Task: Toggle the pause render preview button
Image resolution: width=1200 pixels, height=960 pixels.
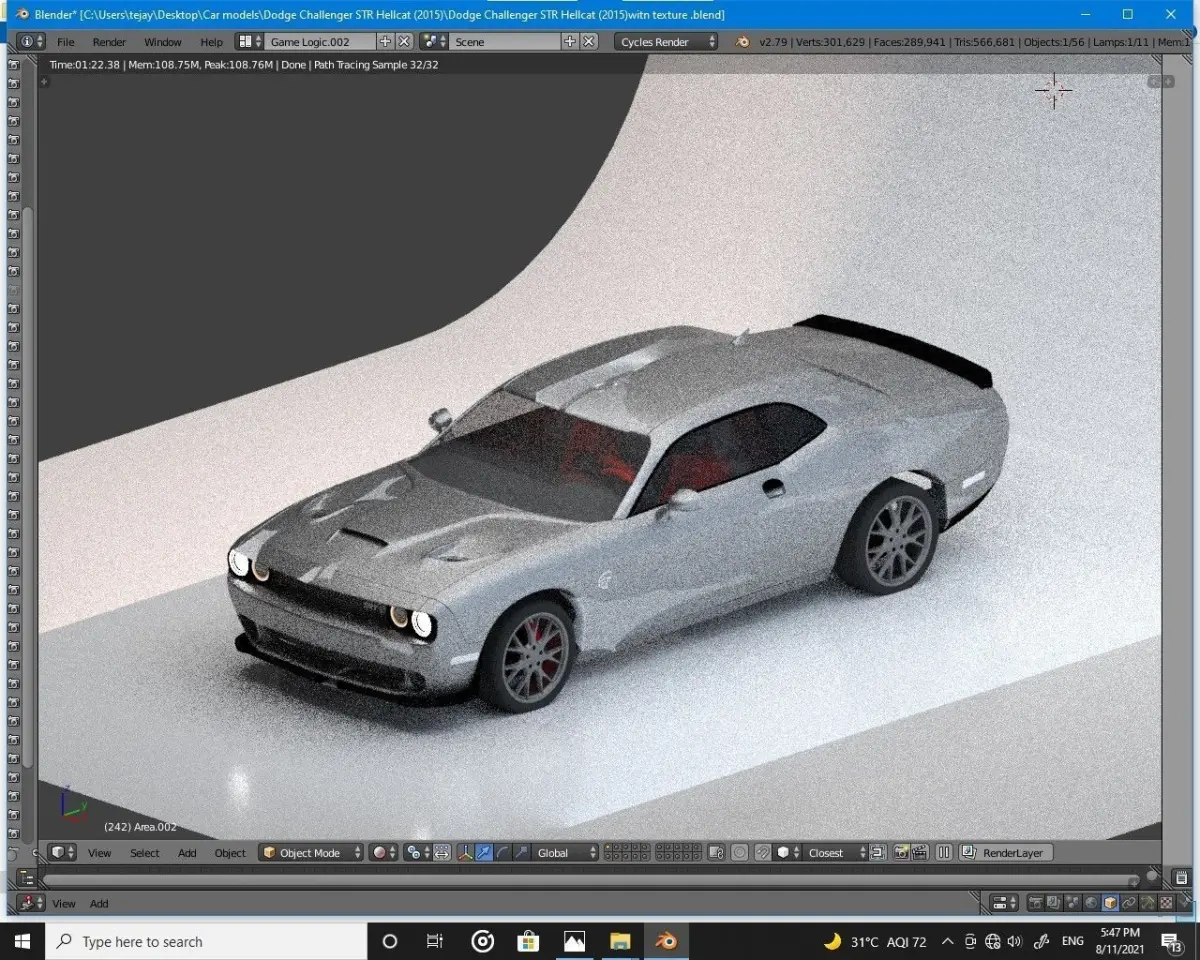Action: tap(943, 853)
